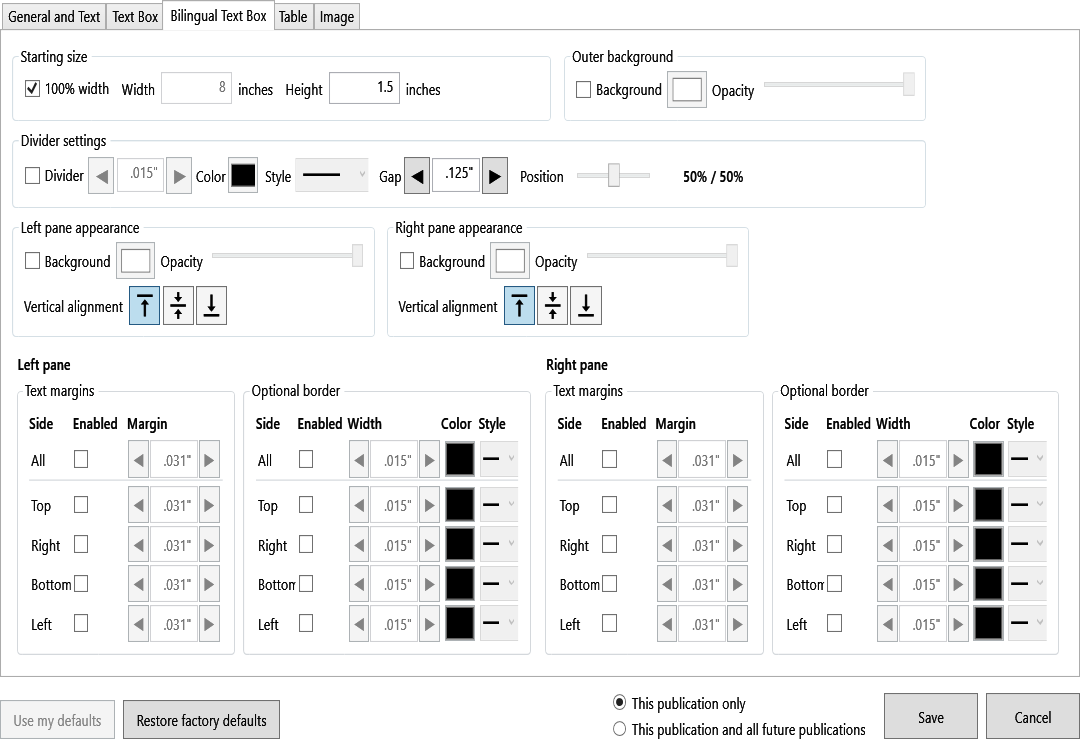Pick the Divider Color swatch
1080x740 pixels.
243,176
